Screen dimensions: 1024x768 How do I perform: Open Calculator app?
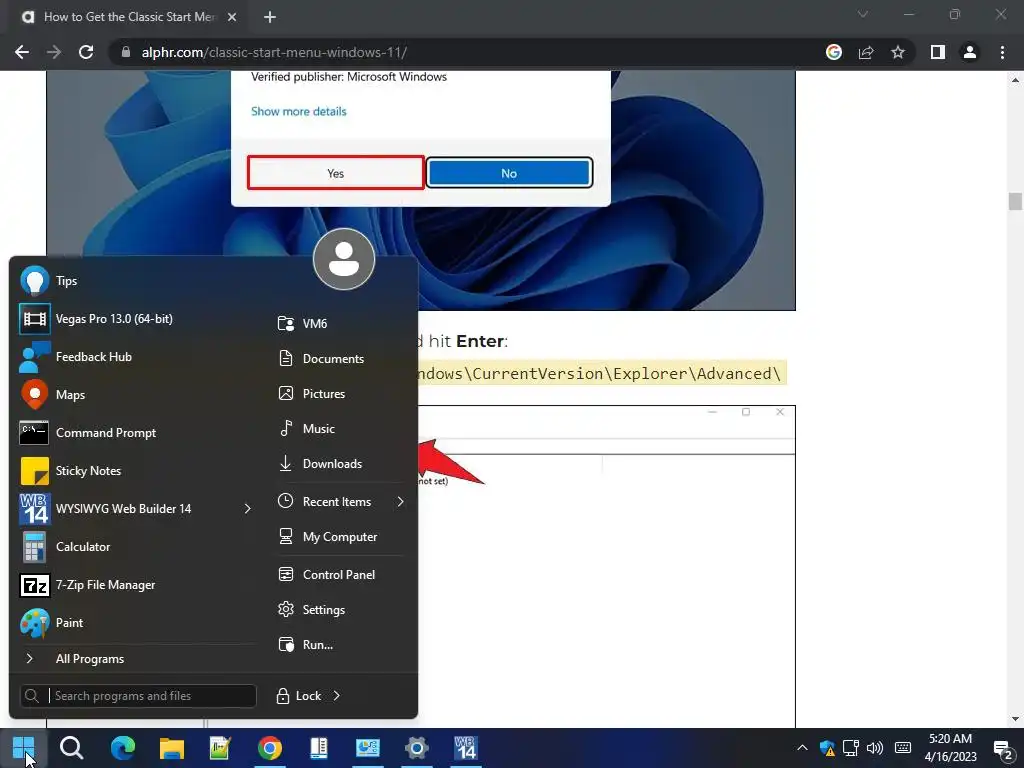[x=135, y=547]
